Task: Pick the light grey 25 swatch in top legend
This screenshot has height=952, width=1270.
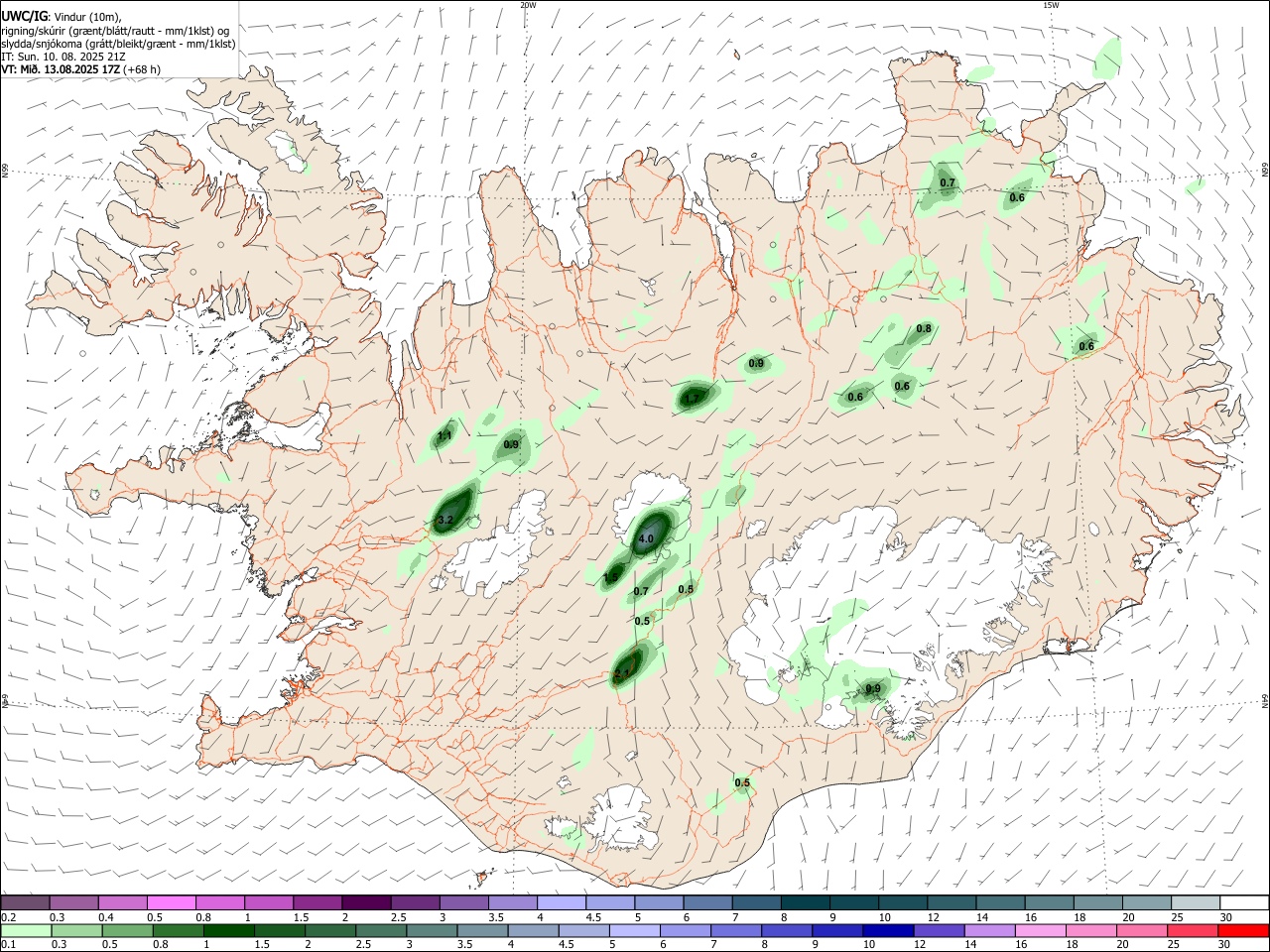Action: coord(1194,902)
